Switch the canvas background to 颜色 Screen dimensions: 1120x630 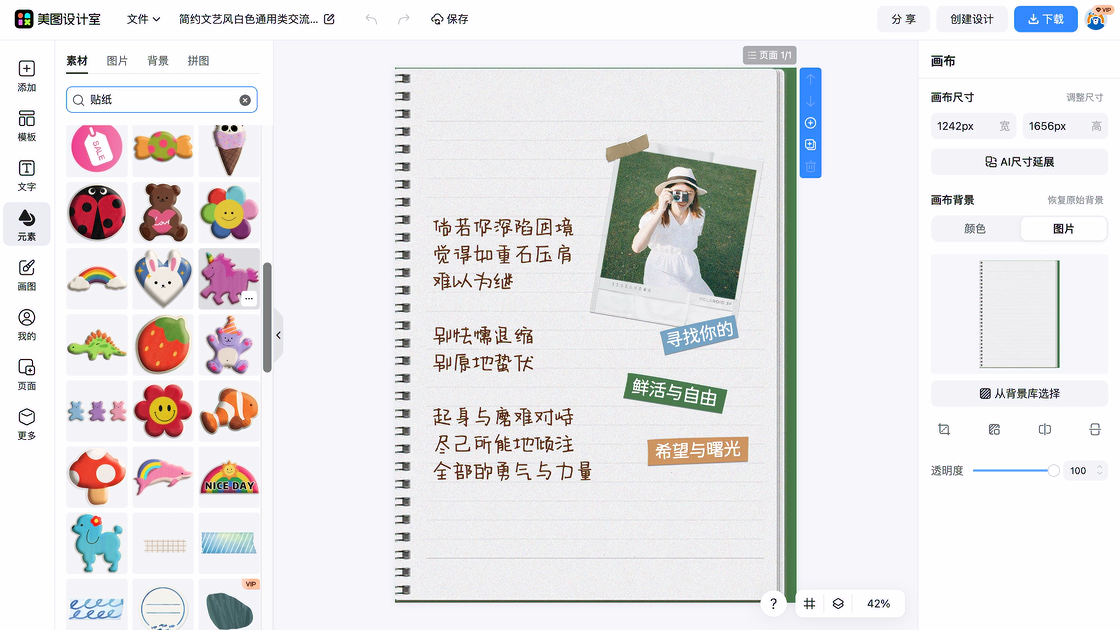click(x=975, y=229)
